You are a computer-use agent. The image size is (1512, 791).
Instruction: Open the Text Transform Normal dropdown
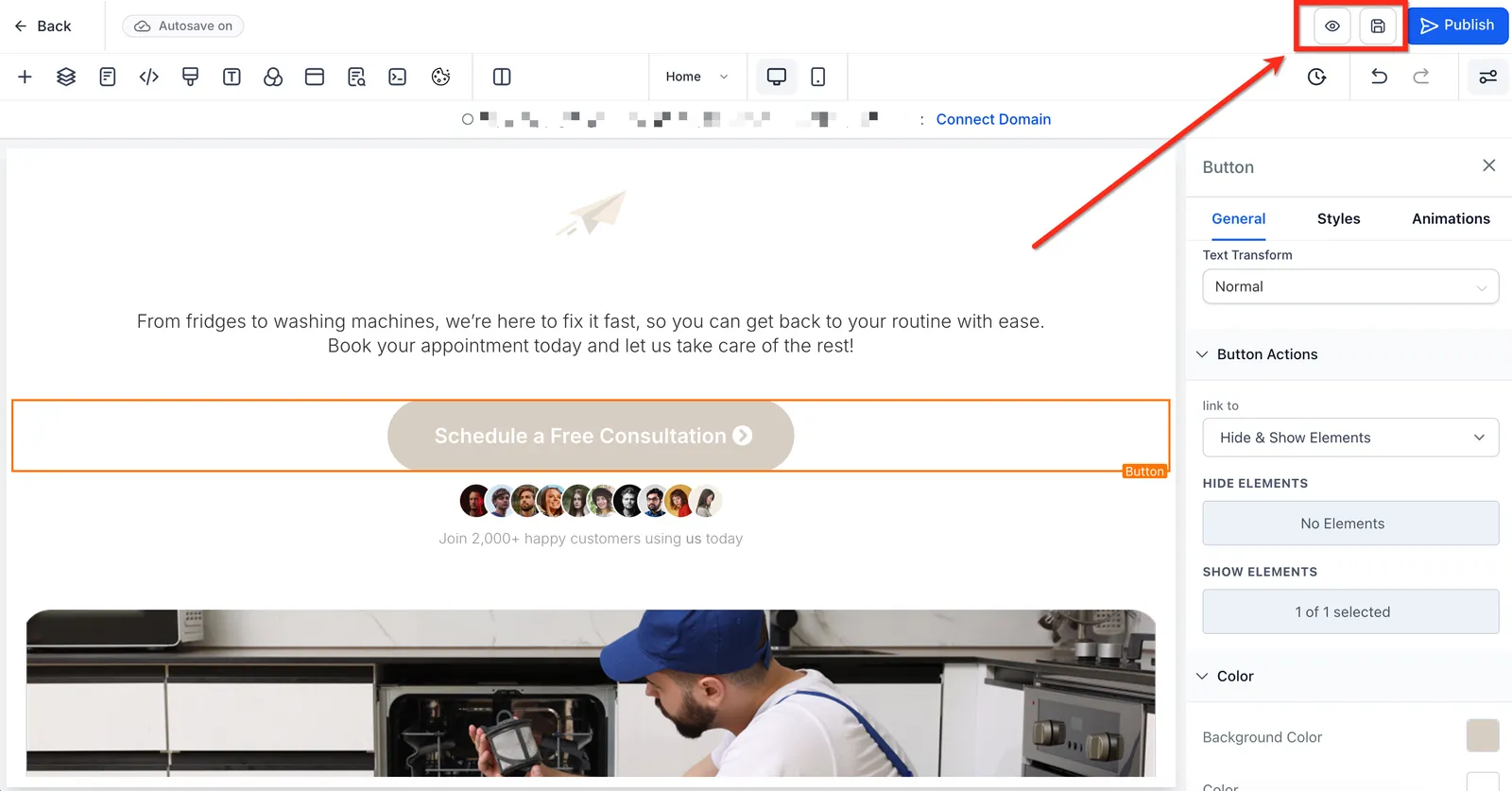click(x=1350, y=286)
